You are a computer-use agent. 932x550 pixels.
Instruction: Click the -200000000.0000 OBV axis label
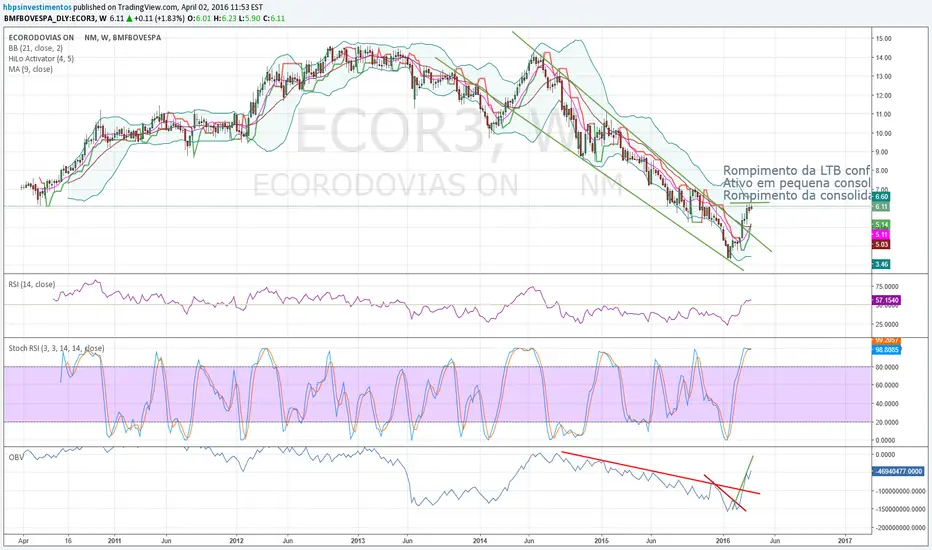(899, 527)
